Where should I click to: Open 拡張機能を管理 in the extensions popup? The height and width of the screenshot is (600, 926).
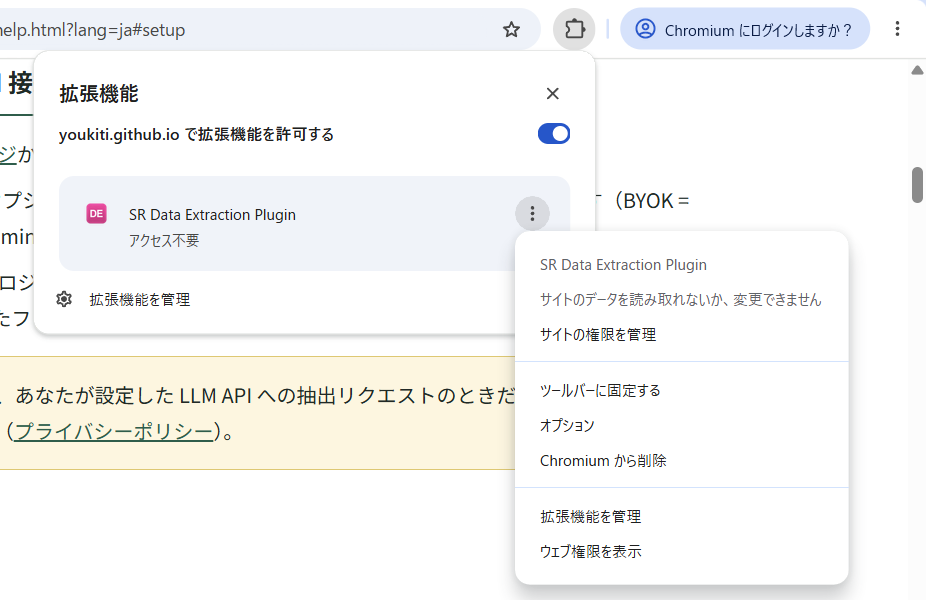pos(140,299)
